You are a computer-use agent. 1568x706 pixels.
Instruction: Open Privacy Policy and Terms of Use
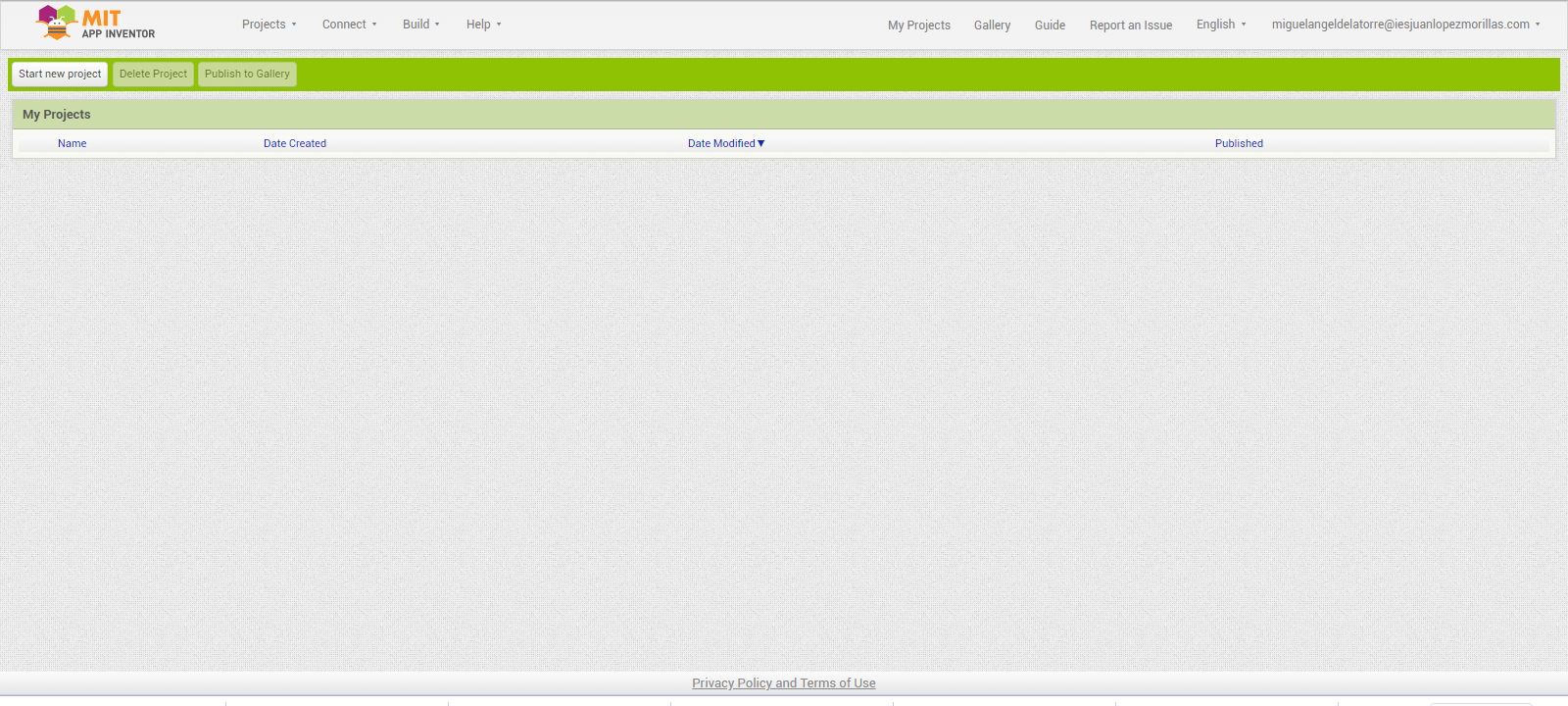coord(783,683)
